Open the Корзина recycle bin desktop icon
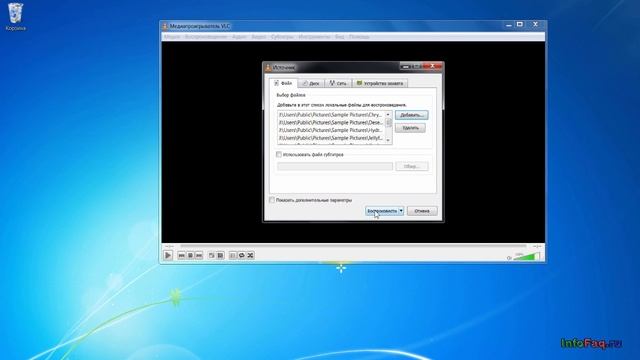Image resolution: width=640 pixels, height=360 pixels. click(x=16, y=17)
